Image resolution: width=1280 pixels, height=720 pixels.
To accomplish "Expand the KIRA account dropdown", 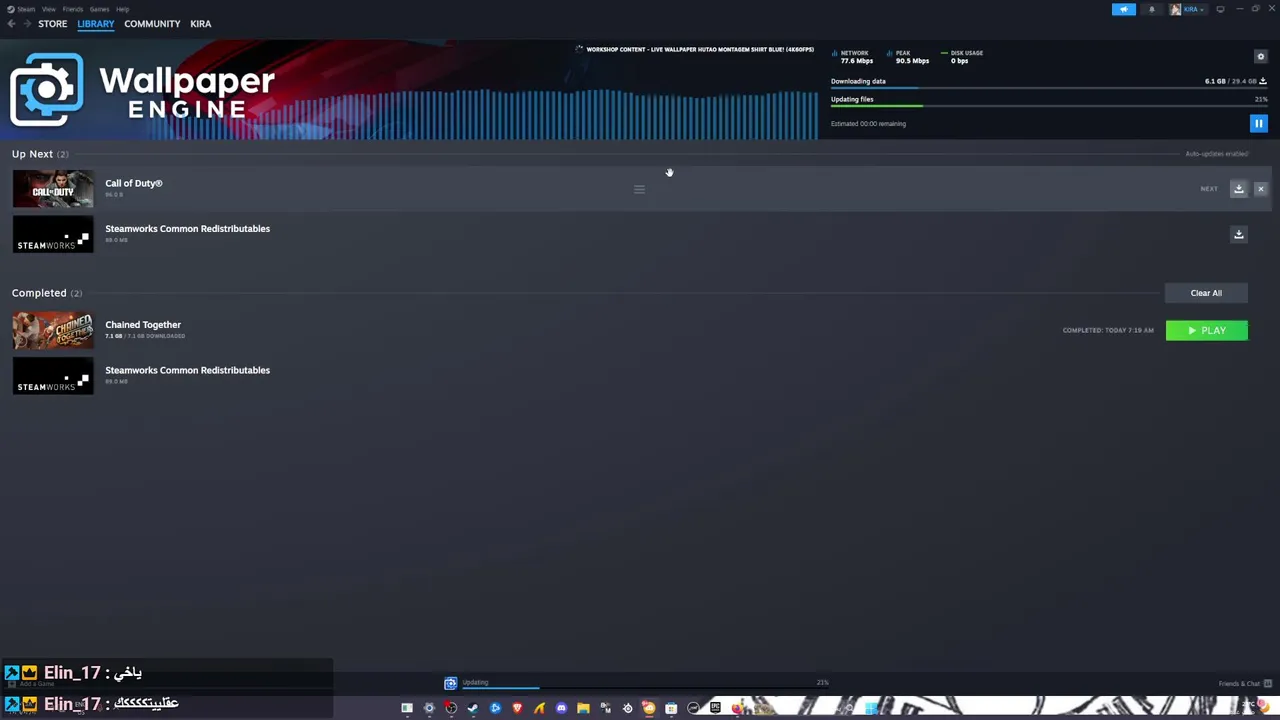I will tap(1188, 9).
